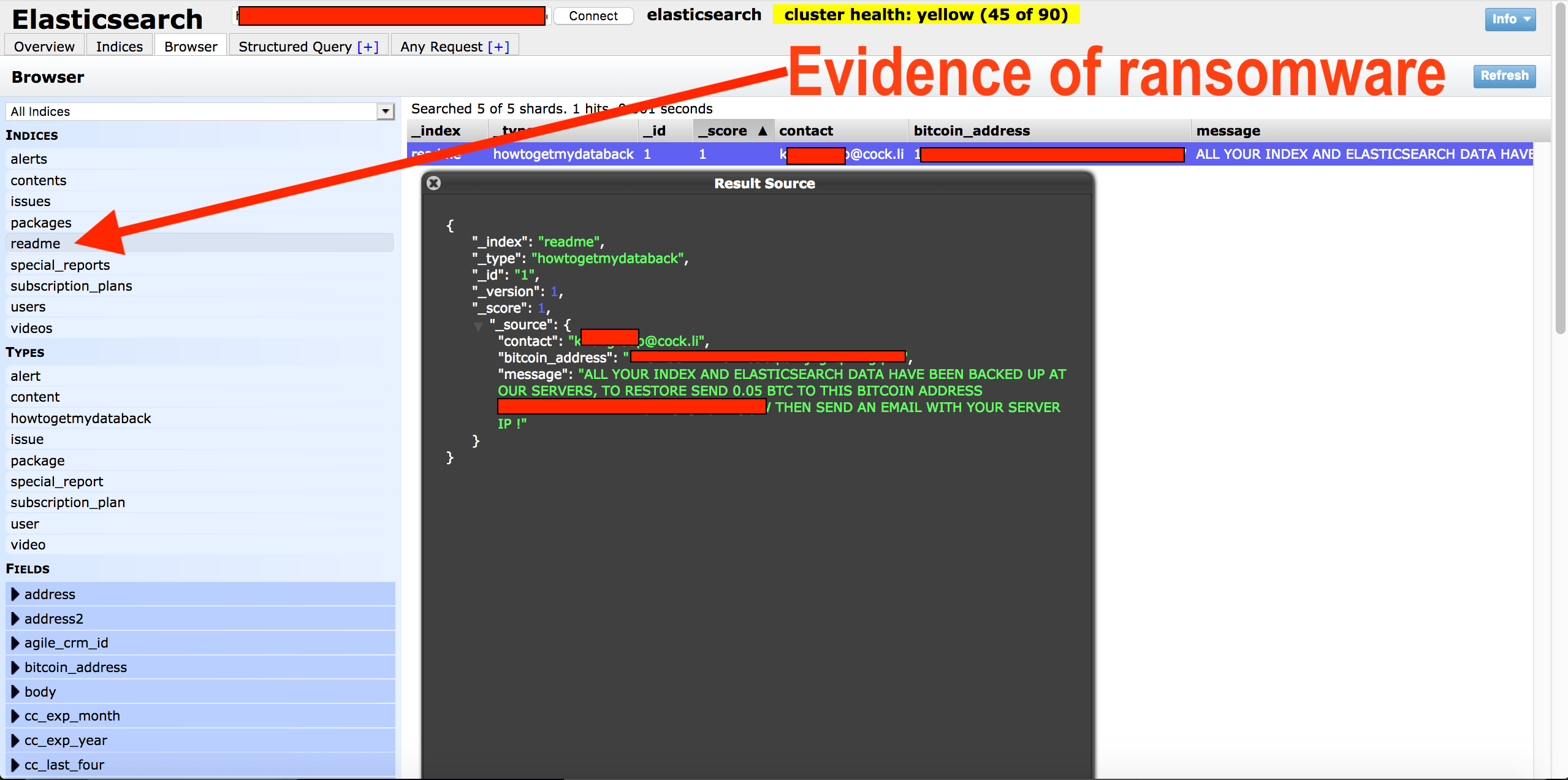Switch to the Indices tab
This screenshot has height=780, width=1568.
click(x=119, y=47)
